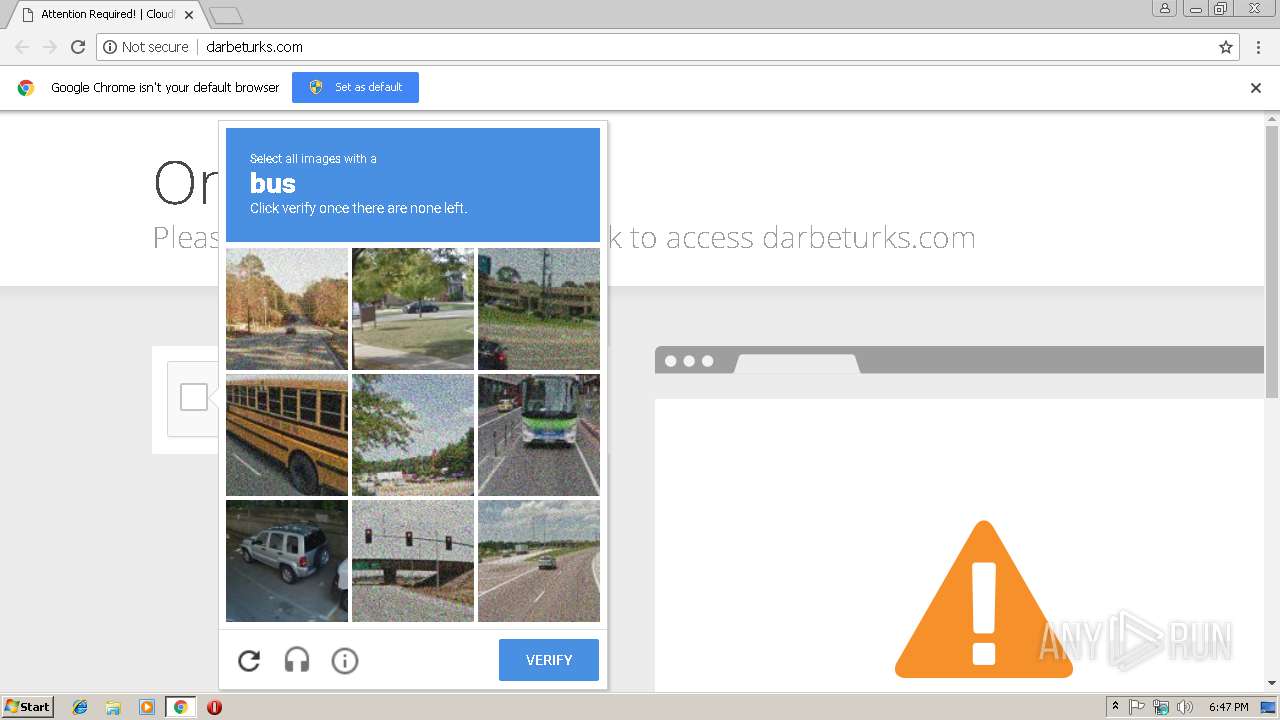Open the Chrome three-dot menu

coord(1259,47)
